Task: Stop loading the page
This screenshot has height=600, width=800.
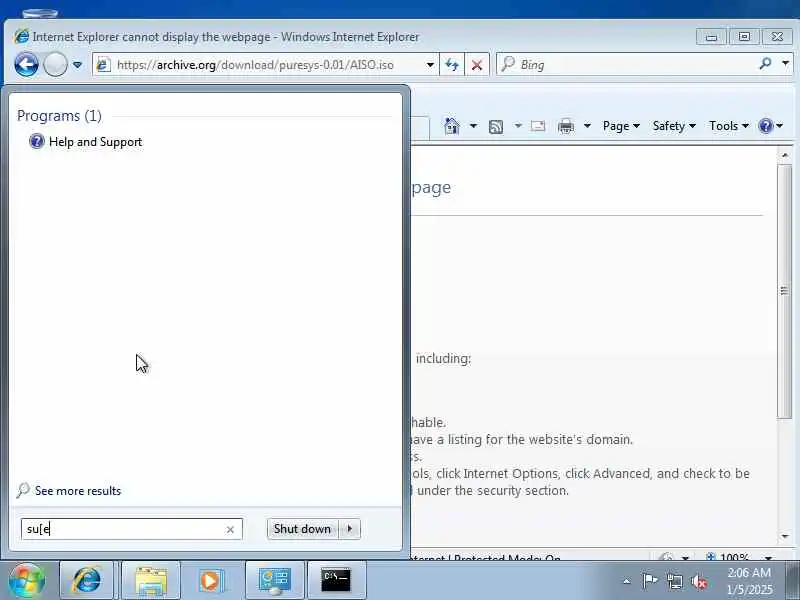Action: [x=477, y=65]
